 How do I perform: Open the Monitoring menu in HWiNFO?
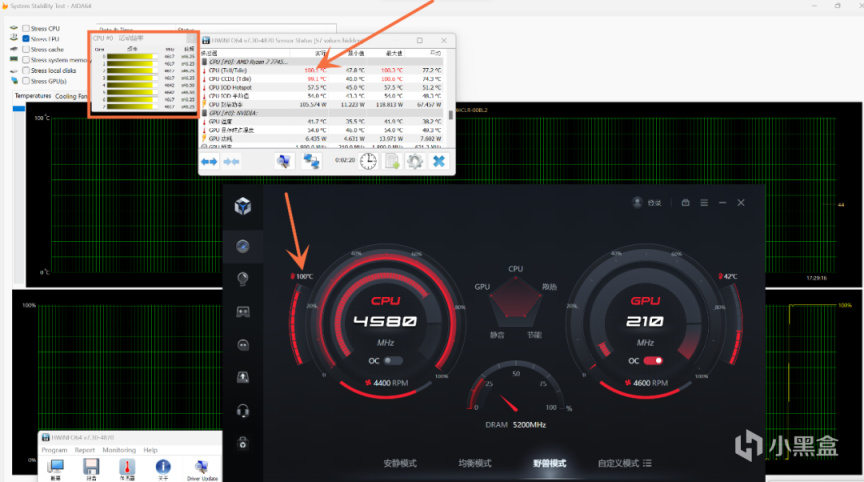119,450
